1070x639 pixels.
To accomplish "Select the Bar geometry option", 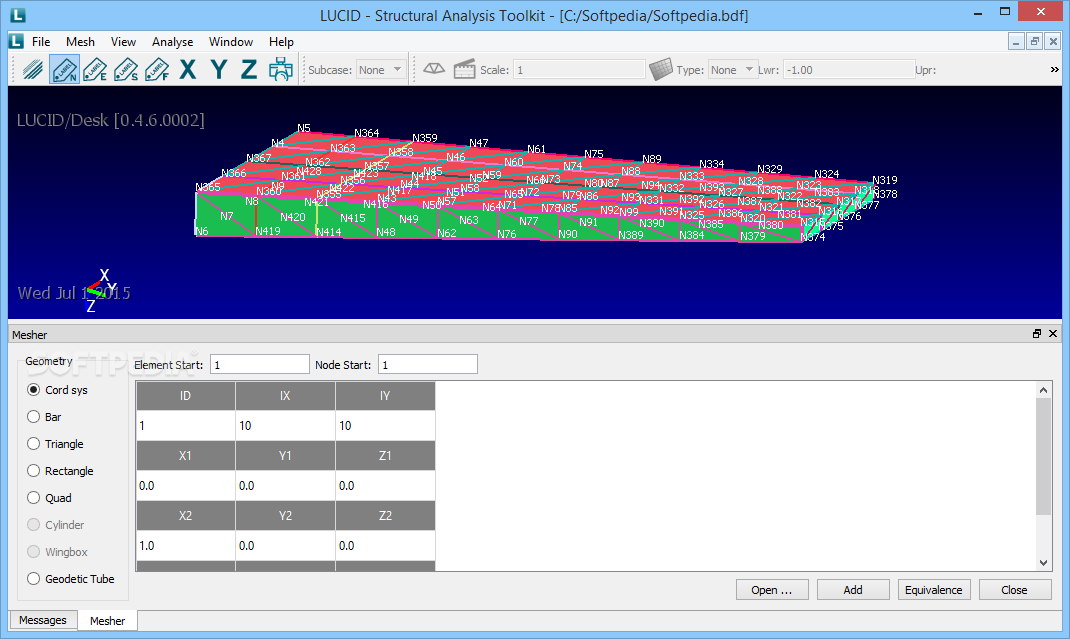I will (x=44, y=417).
